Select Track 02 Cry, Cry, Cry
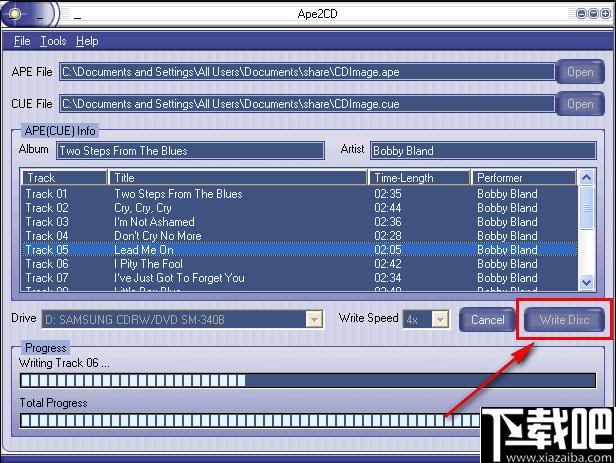This screenshot has height=463, width=616. 300,208
